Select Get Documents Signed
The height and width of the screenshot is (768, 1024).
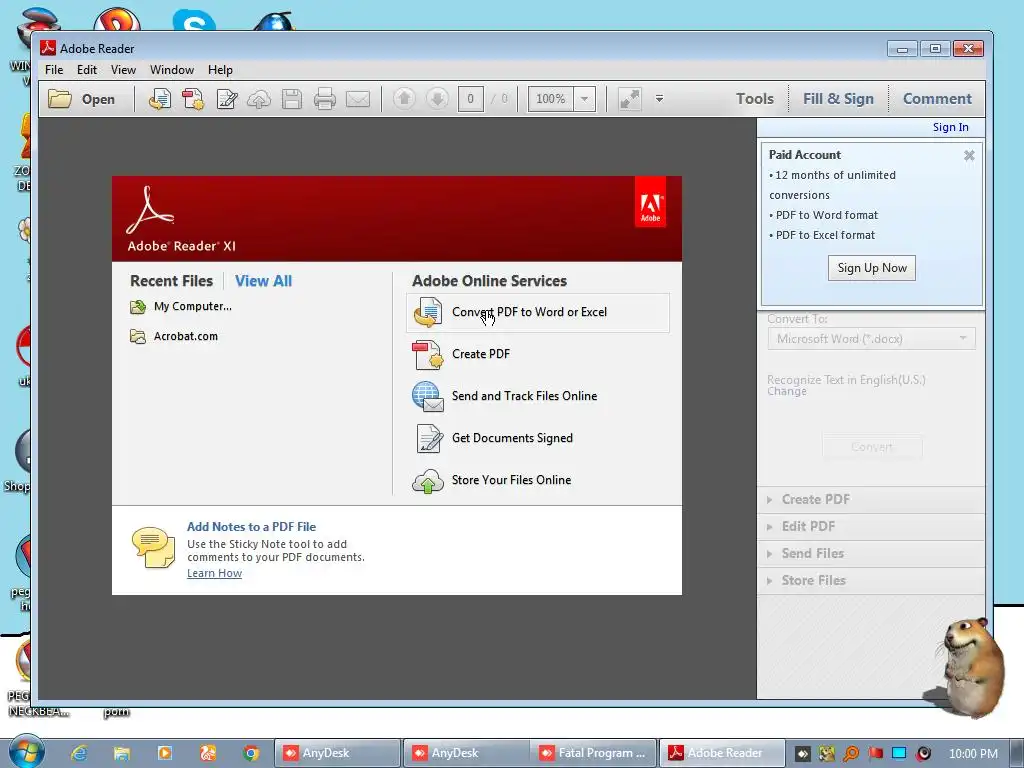tap(512, 438)
